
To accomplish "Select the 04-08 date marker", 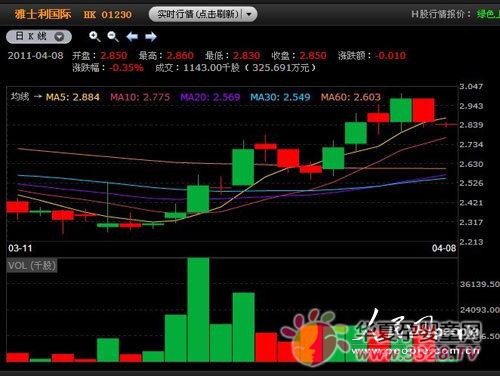I will 444,248.
